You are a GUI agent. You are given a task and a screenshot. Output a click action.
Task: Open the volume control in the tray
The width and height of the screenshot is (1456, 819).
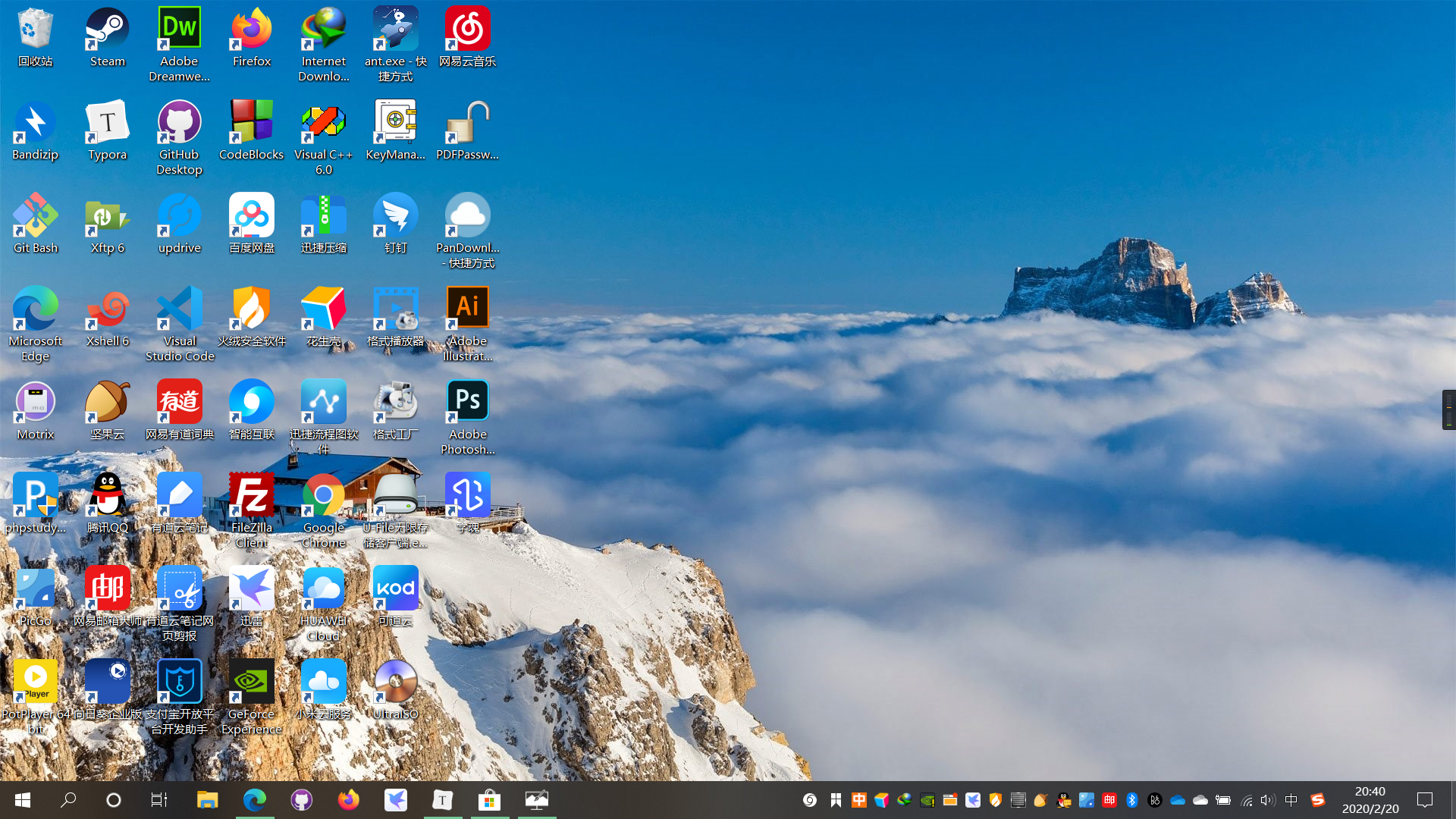pos(1267,800)
